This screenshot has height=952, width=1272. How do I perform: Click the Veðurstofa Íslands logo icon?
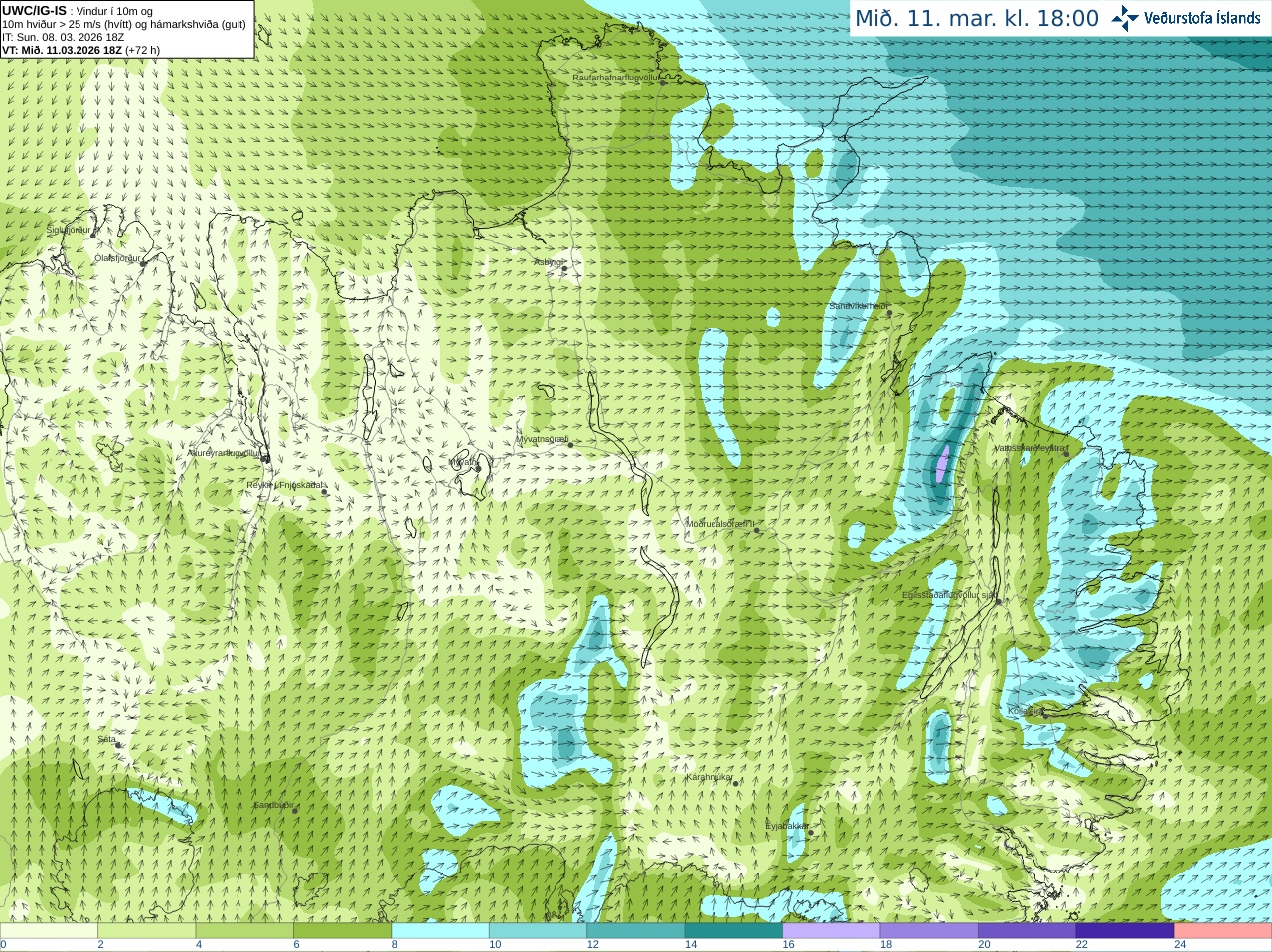1125,18
